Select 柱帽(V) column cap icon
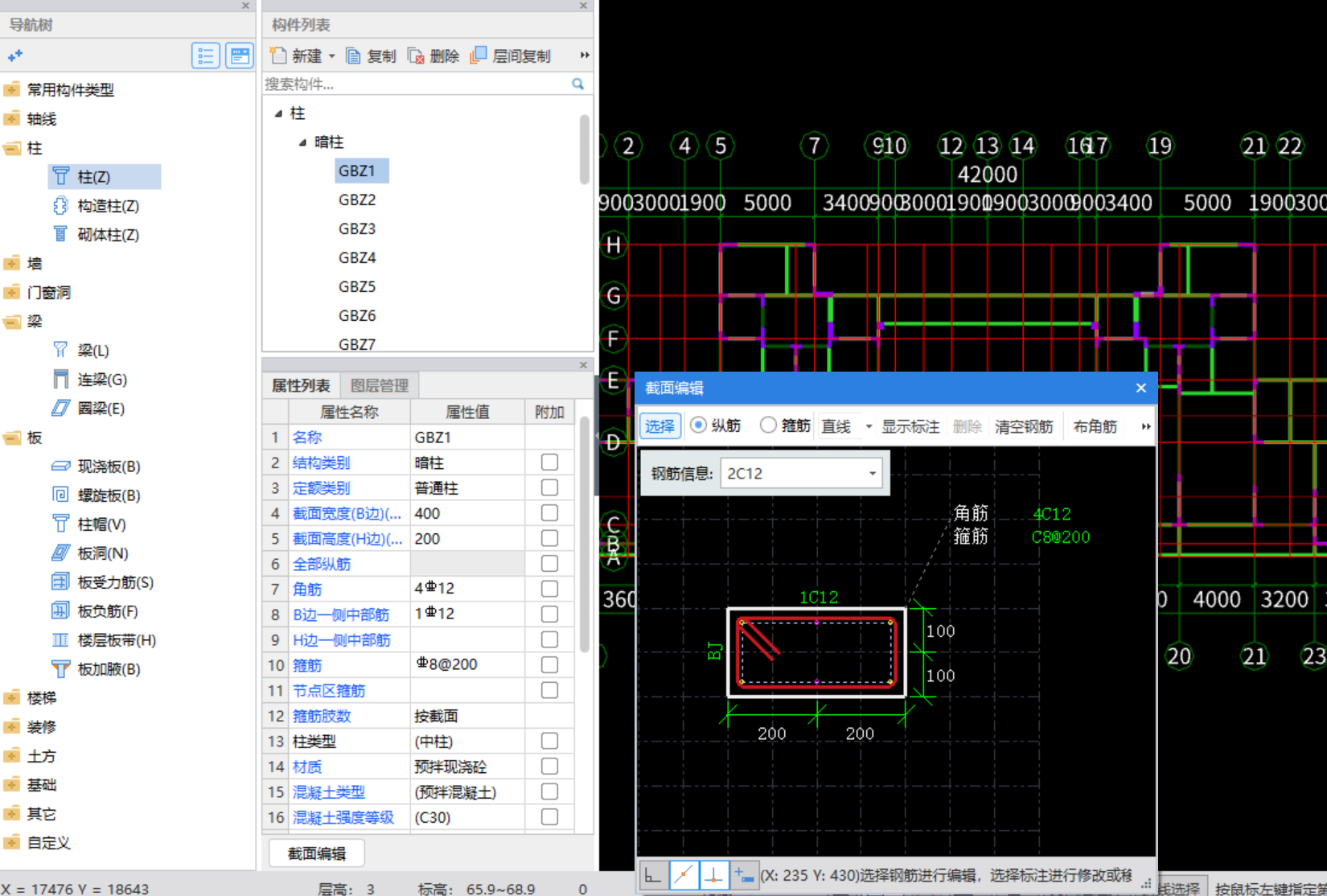 [x=60, y=524]
